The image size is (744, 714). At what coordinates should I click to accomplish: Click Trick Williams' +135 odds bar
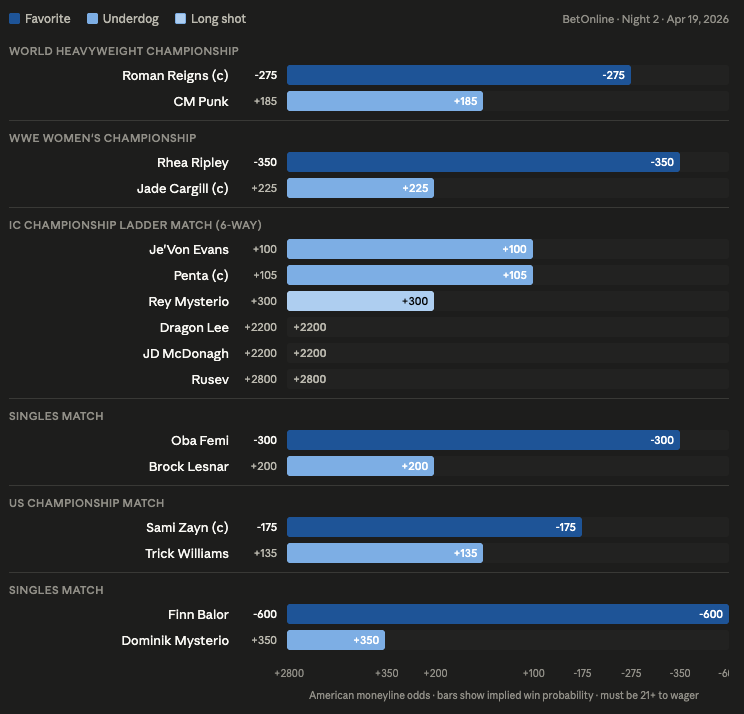click(x=384, y=553)
